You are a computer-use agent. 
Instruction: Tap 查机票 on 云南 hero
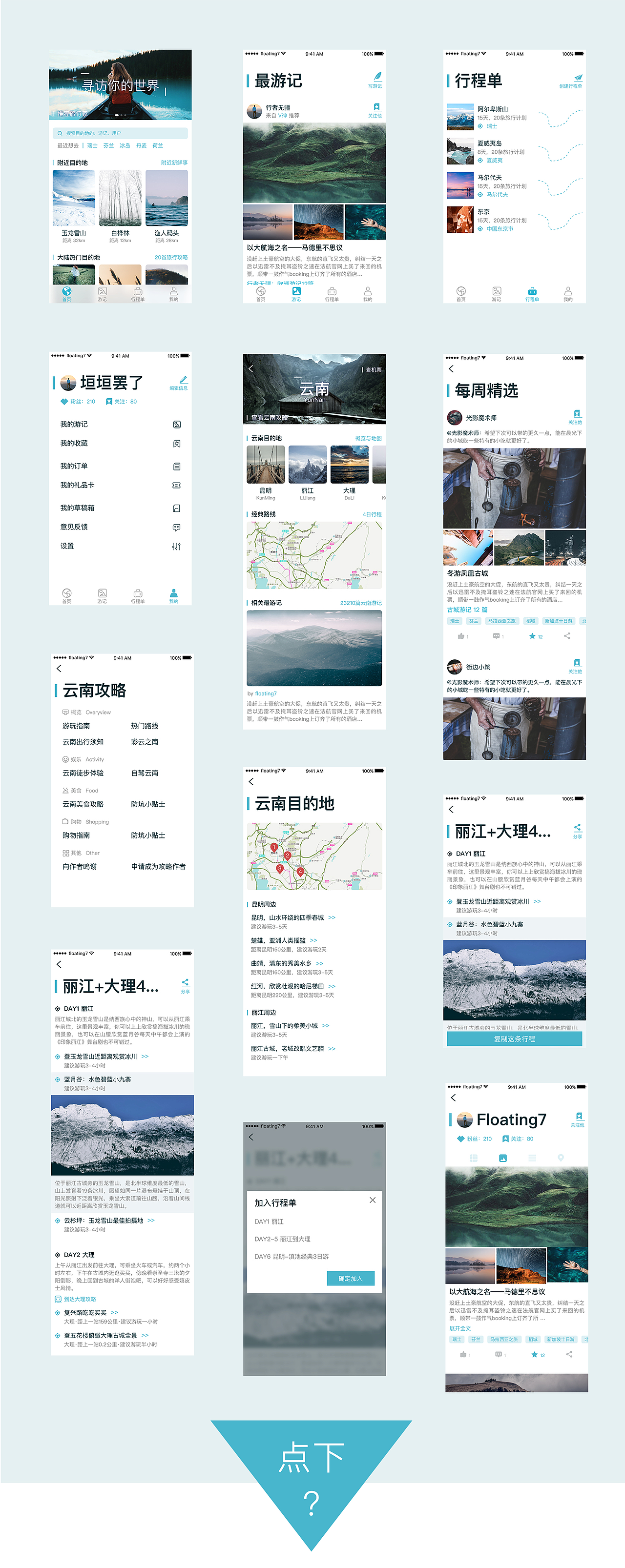point(374,369)
